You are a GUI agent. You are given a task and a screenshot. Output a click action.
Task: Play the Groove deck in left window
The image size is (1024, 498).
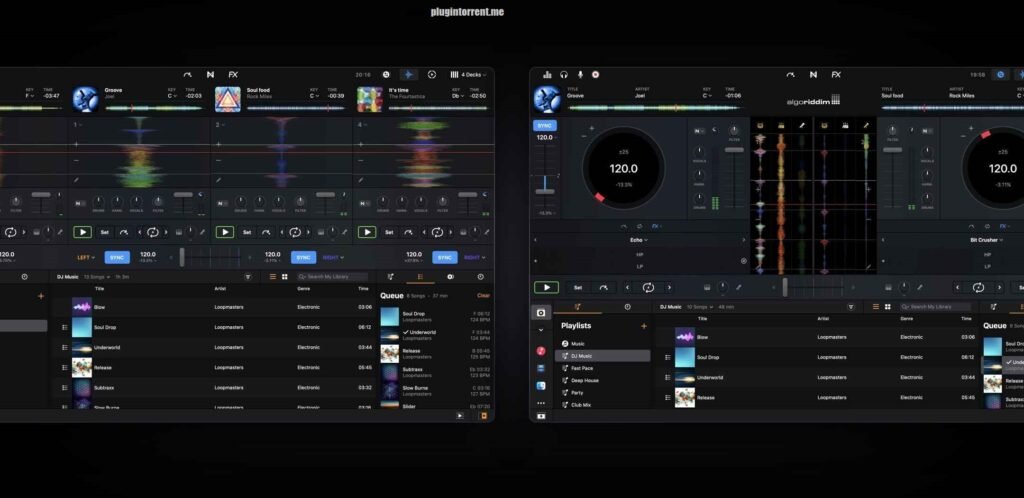[x=82, y=232]
